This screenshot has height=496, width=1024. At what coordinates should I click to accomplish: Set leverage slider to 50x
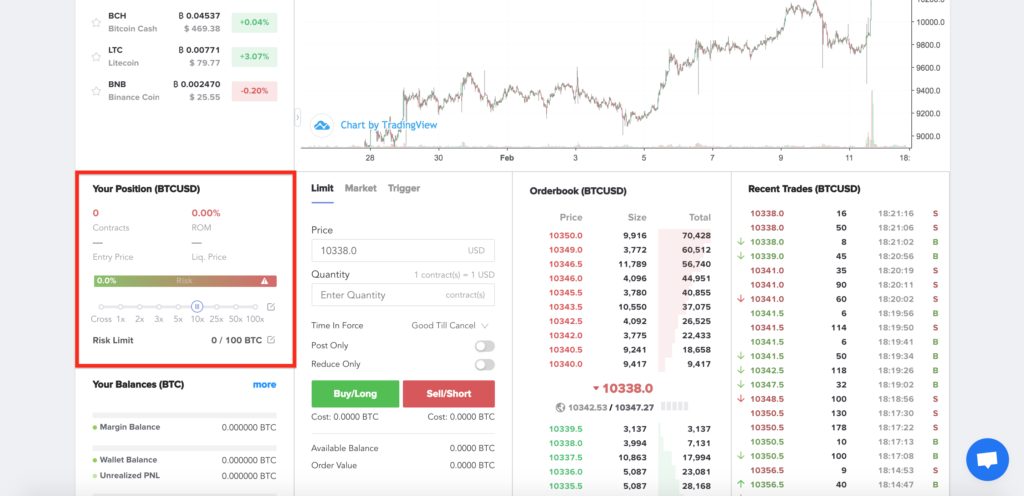pos(236,307)
